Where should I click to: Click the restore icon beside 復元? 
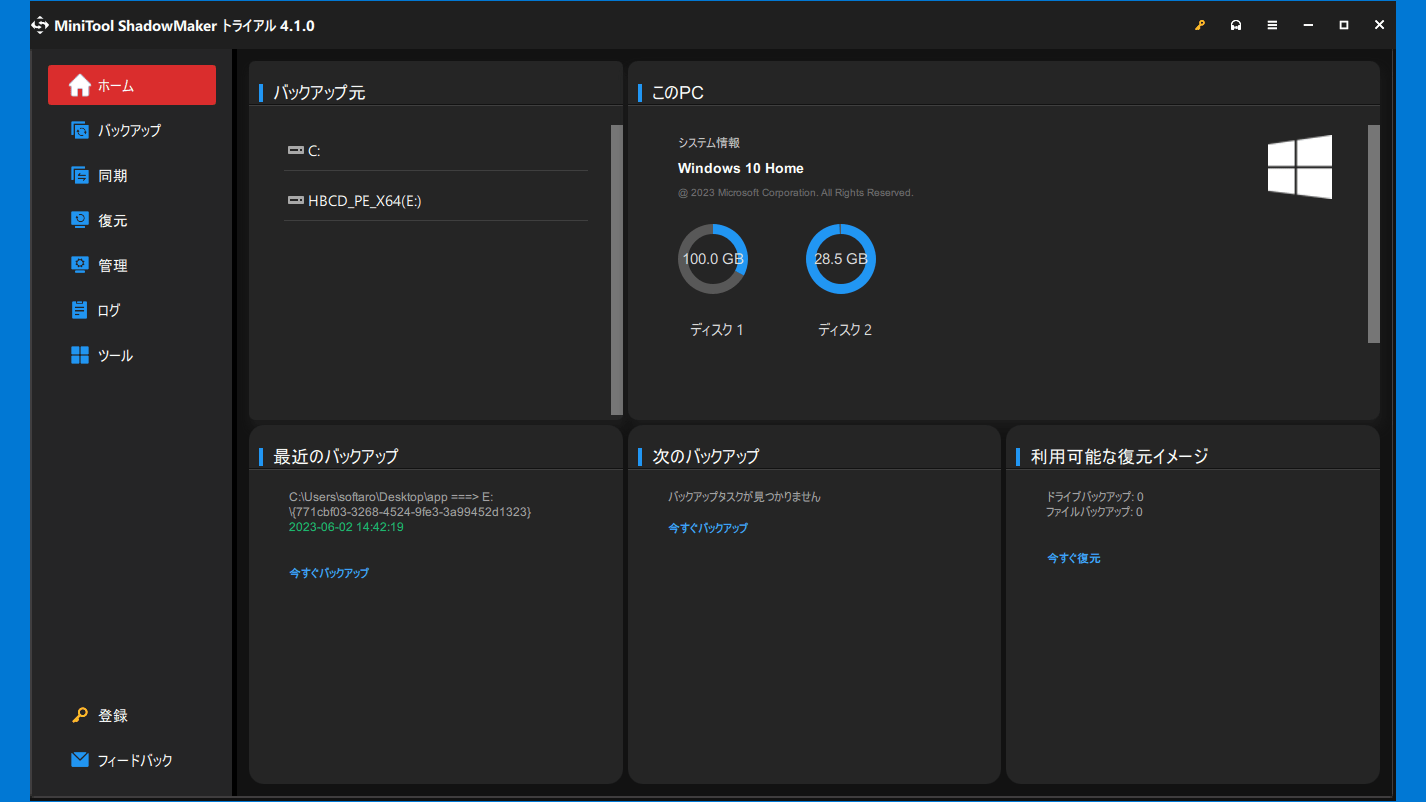80,220
